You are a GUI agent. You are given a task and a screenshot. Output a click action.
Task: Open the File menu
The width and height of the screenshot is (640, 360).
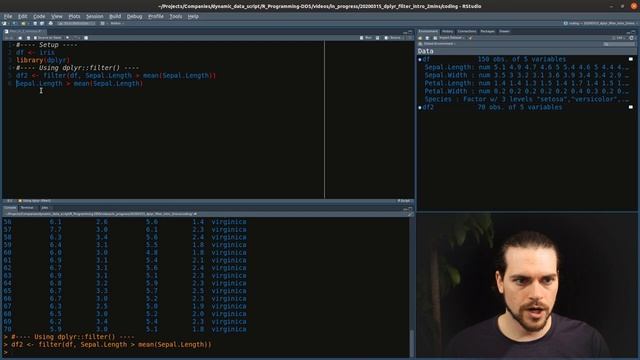[8, 16]
